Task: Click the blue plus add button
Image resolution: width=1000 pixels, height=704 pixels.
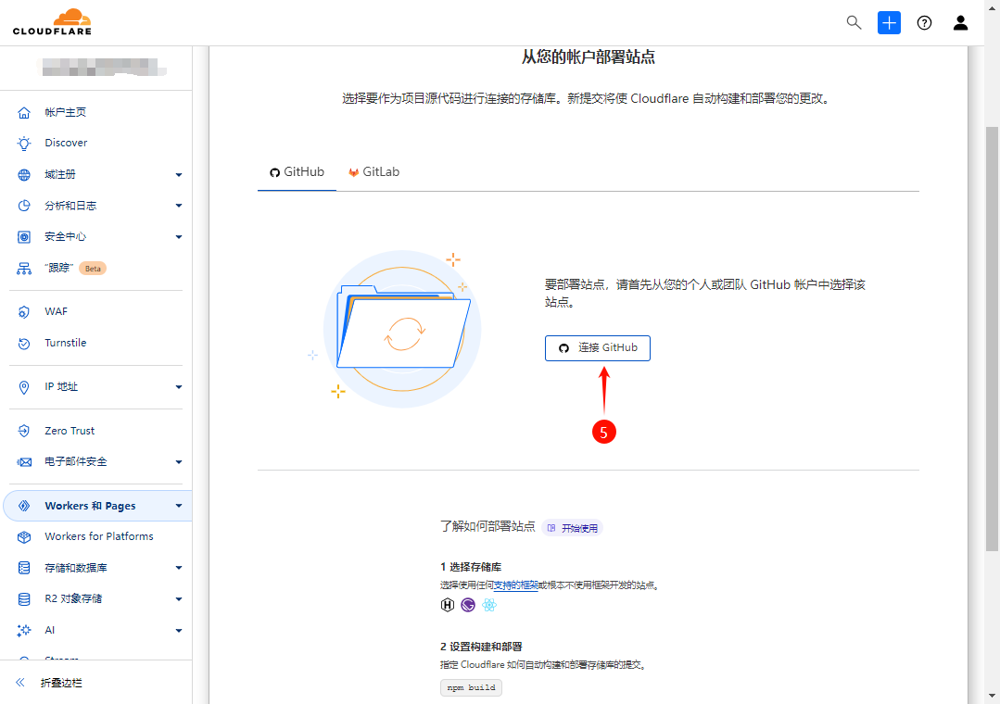Action: [889, 23]
